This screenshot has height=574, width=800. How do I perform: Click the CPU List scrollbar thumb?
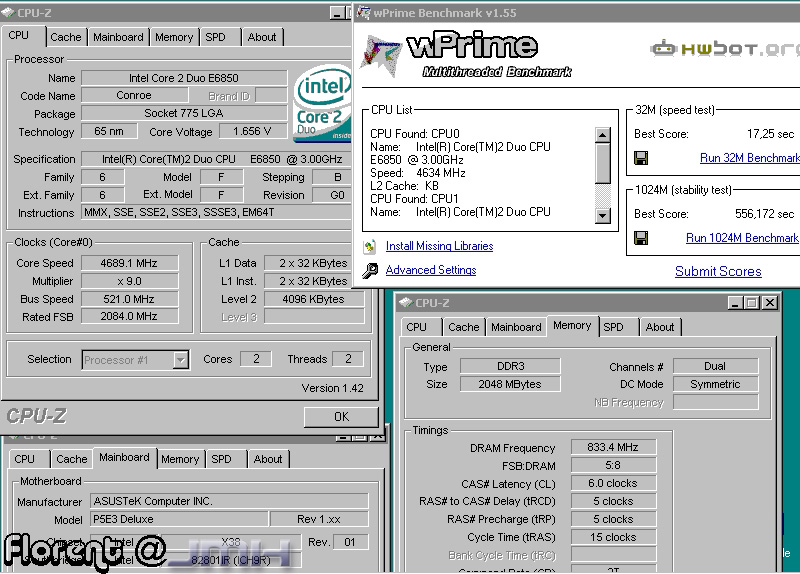[x=603, y=163]
